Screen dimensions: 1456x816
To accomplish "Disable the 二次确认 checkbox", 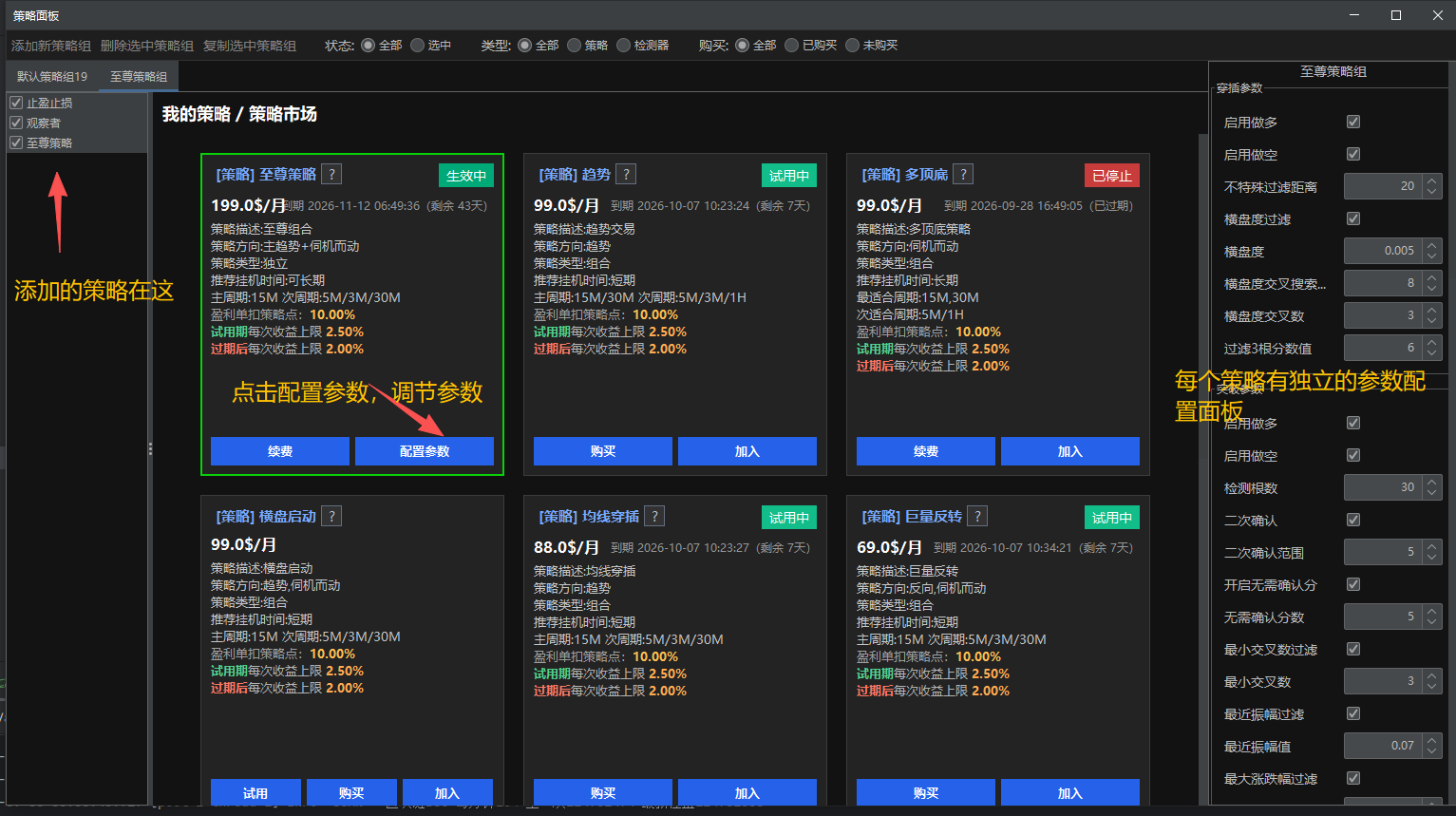I will (1353, 520).
